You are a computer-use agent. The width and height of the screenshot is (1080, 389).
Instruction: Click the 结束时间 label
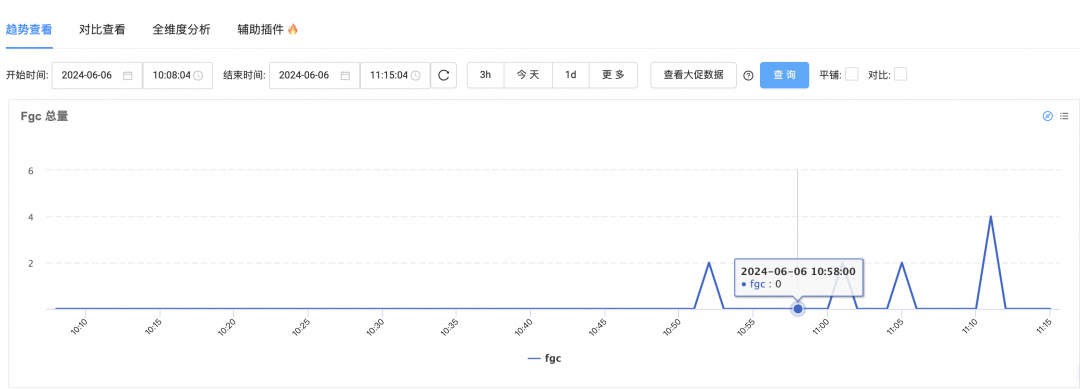point(245,76)
